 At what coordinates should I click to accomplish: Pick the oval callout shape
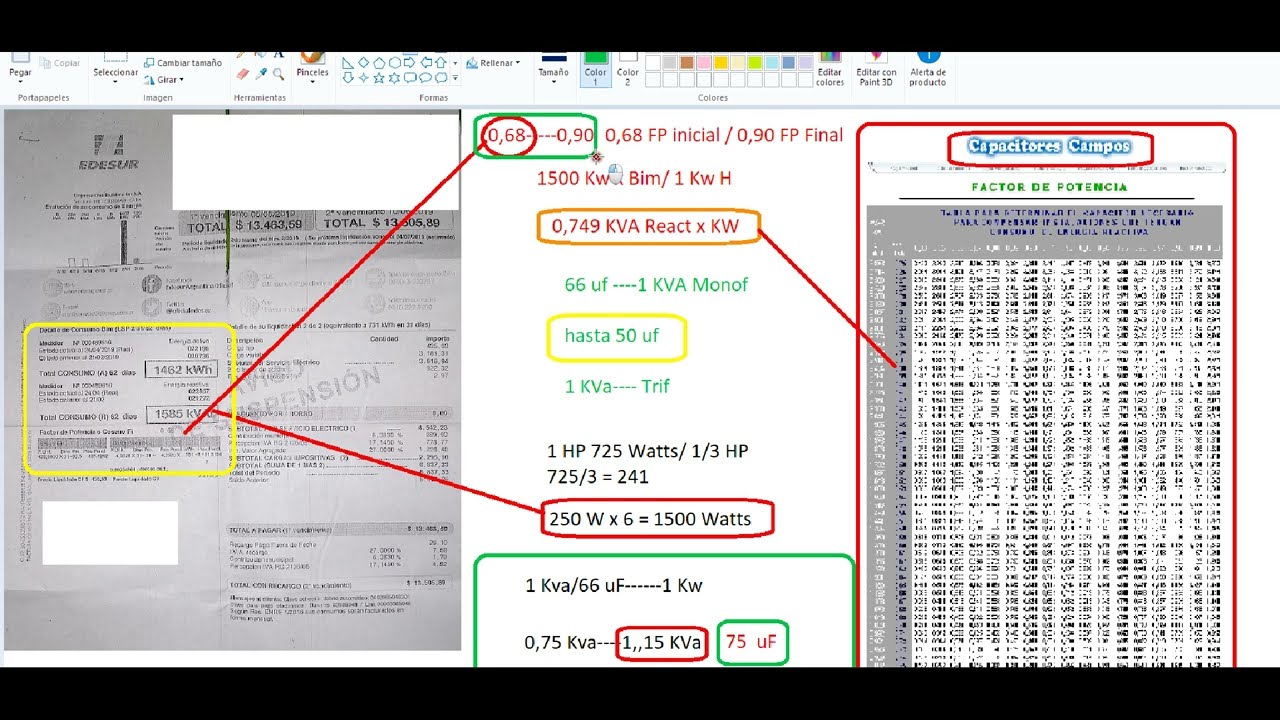point(425,78)
